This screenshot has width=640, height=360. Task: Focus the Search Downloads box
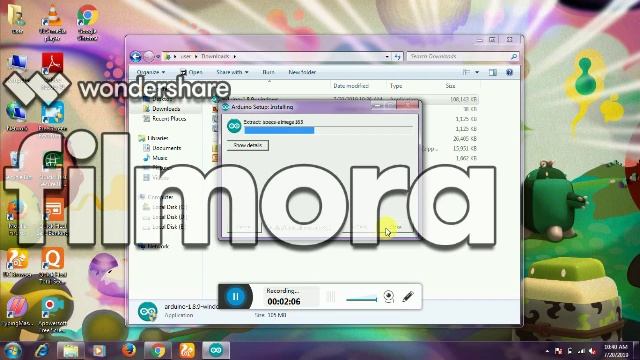pyautogui.click(x=458, y=56)
